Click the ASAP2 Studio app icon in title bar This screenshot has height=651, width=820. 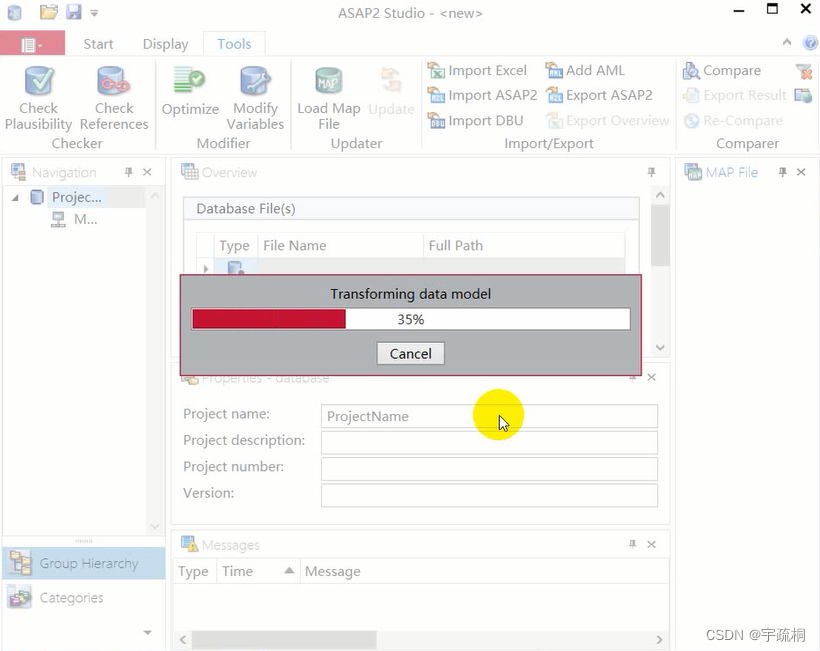[x=15, y=12]
